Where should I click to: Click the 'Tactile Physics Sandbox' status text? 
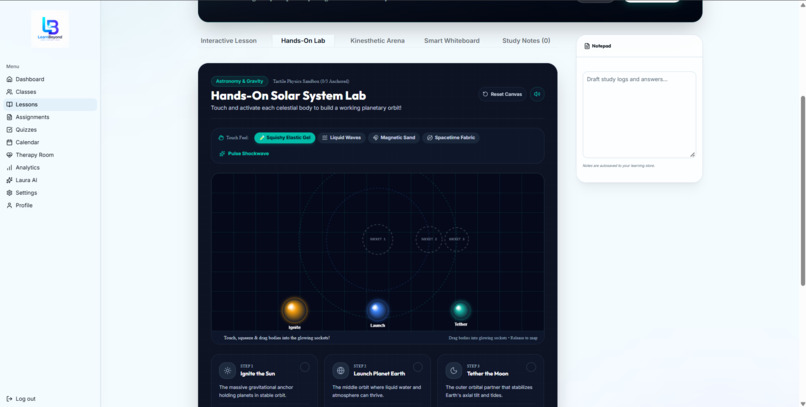pos(311,81)
